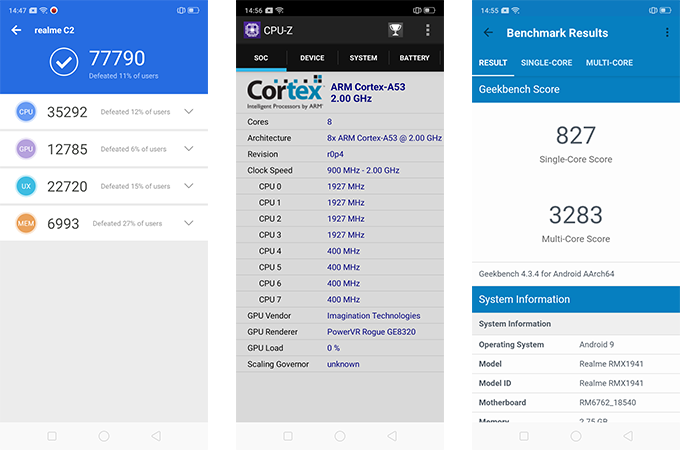The image size is (680, 450).
Task: Tap the GPU score badge icon
Action: [x=27, y=149]
